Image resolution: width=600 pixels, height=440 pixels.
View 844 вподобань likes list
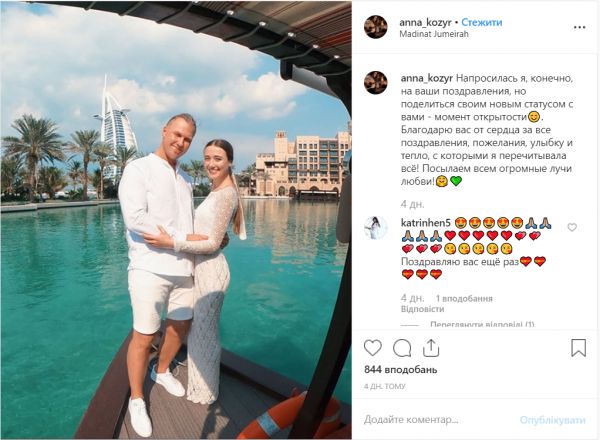click(x=400, y=370)
